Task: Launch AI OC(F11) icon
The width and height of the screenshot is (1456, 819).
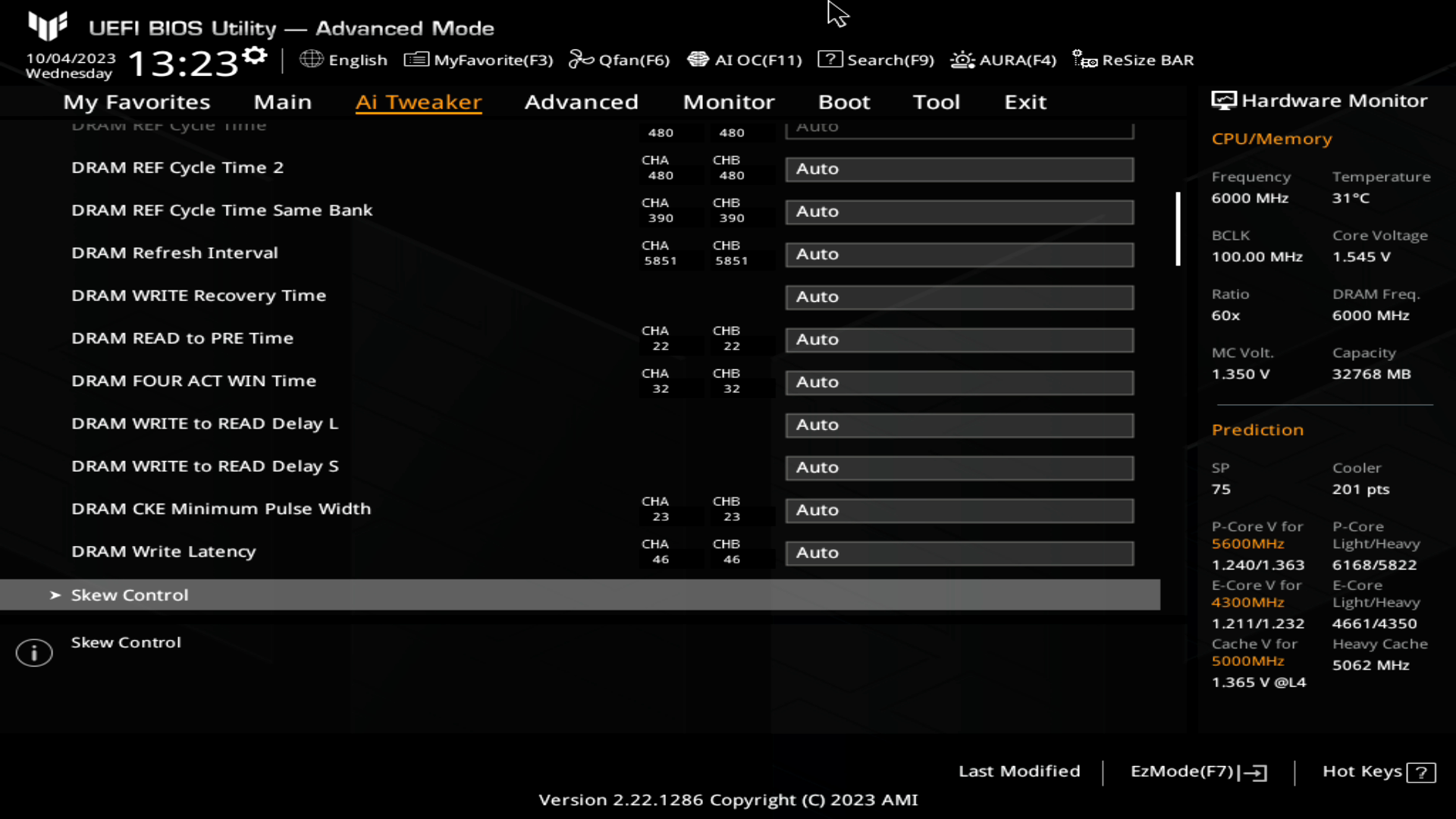Action: coord(698,59)
